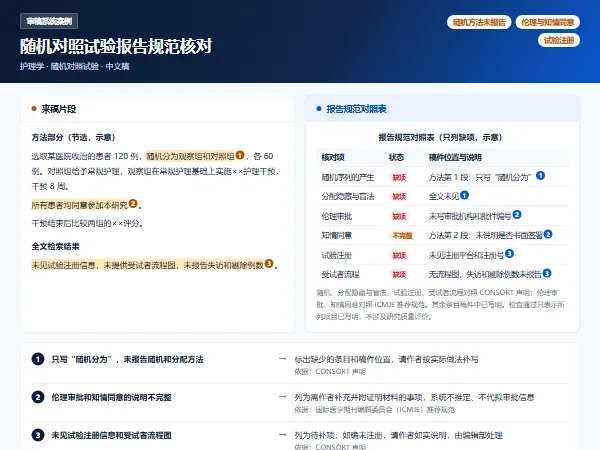This screenshot has height=450, width=600.
Task: Click text 全文未见 in table
Action: [443, 197]
